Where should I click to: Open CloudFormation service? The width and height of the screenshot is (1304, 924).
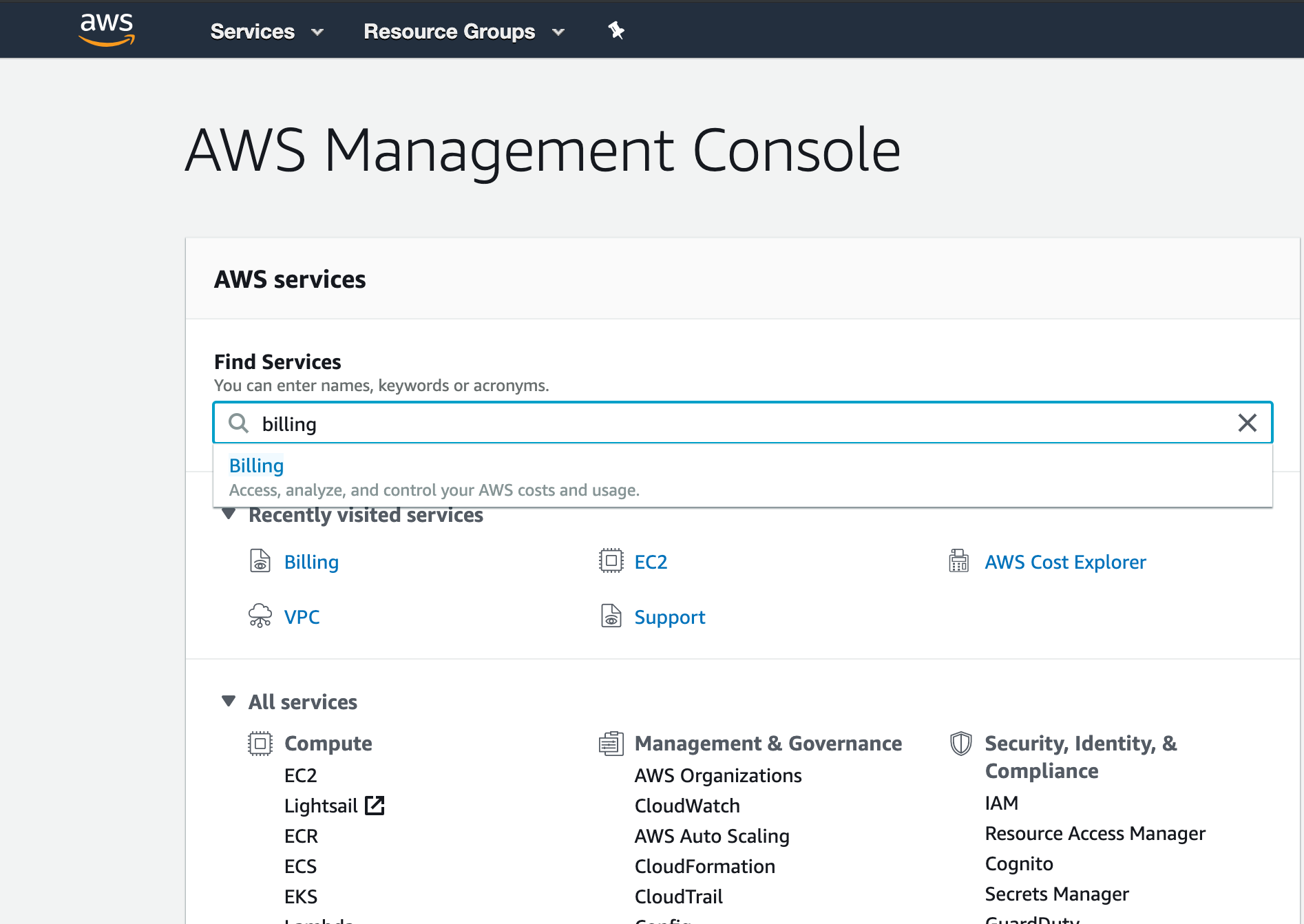click(x=704, y=866)
